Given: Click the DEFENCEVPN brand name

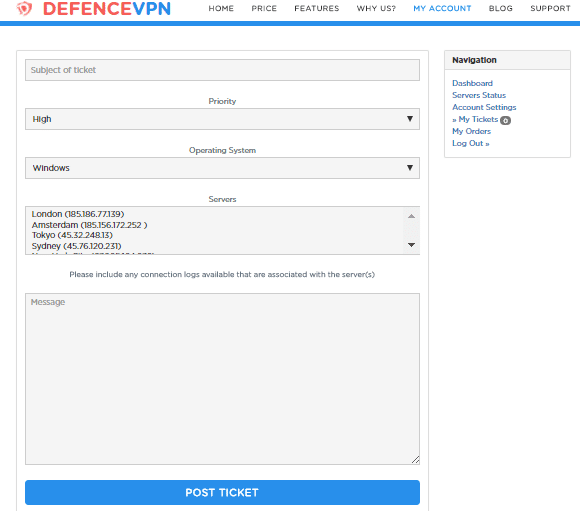Looking at the screenshot, I should pyautogui.click(x=107, y=9).
